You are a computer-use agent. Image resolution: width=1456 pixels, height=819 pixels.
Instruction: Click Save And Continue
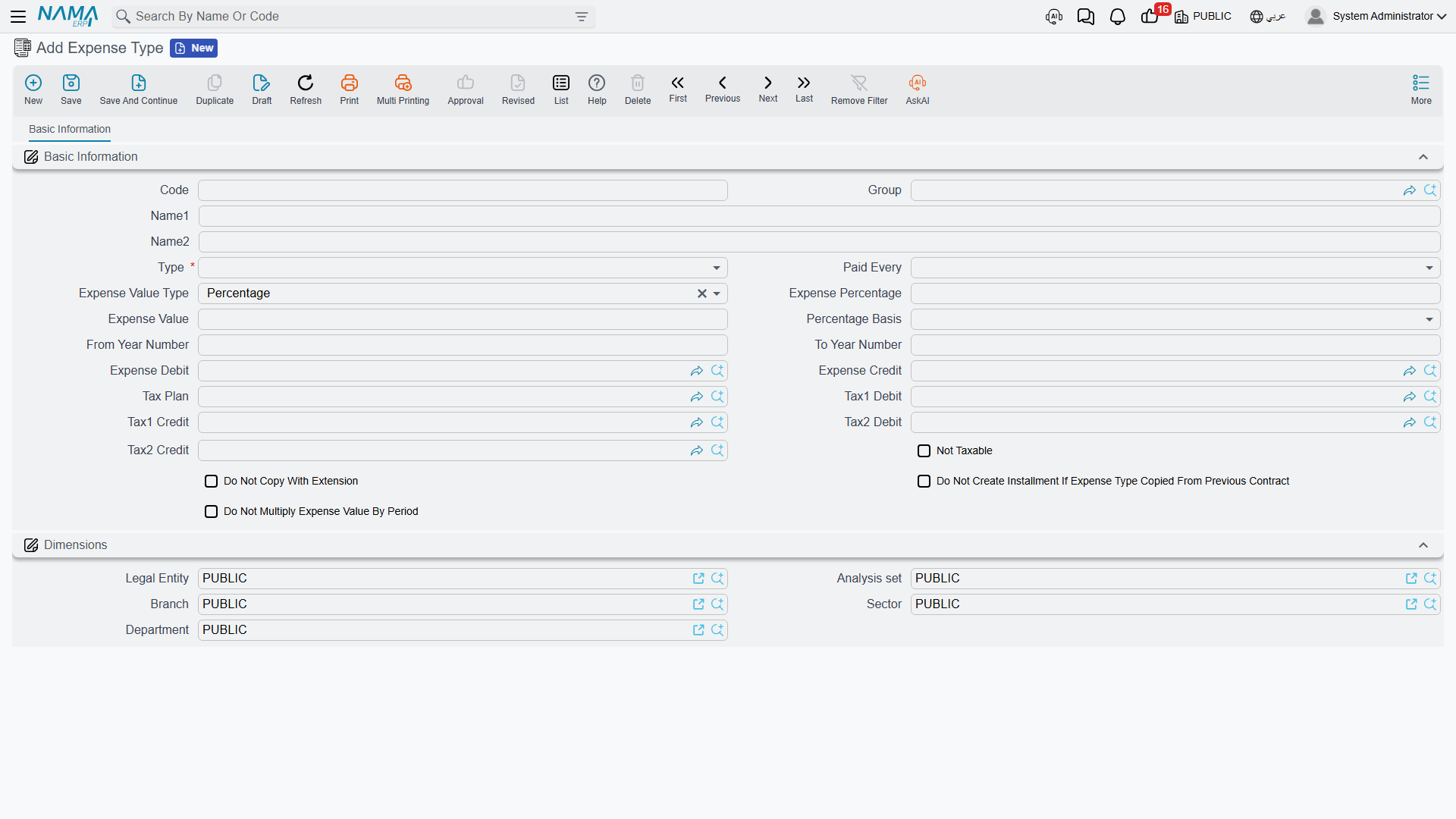click(139, 89)
